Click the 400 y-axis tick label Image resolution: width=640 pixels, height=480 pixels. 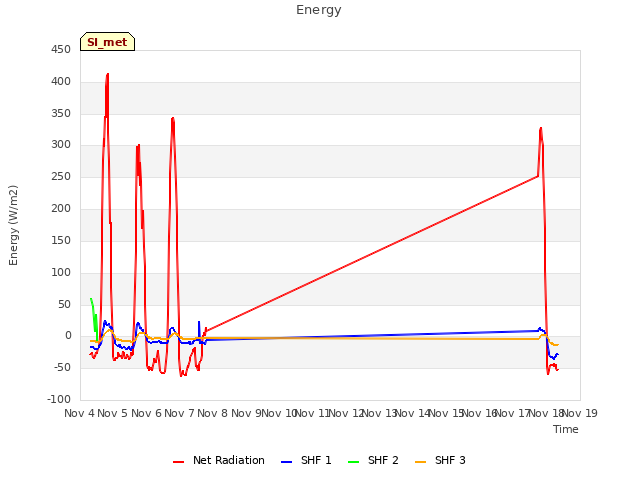pyautogui.click(x=61, y=82)
